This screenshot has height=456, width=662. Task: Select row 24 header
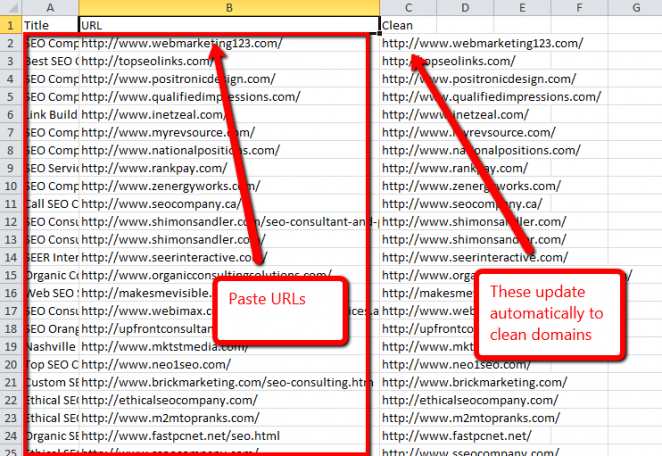click(11, 436)
